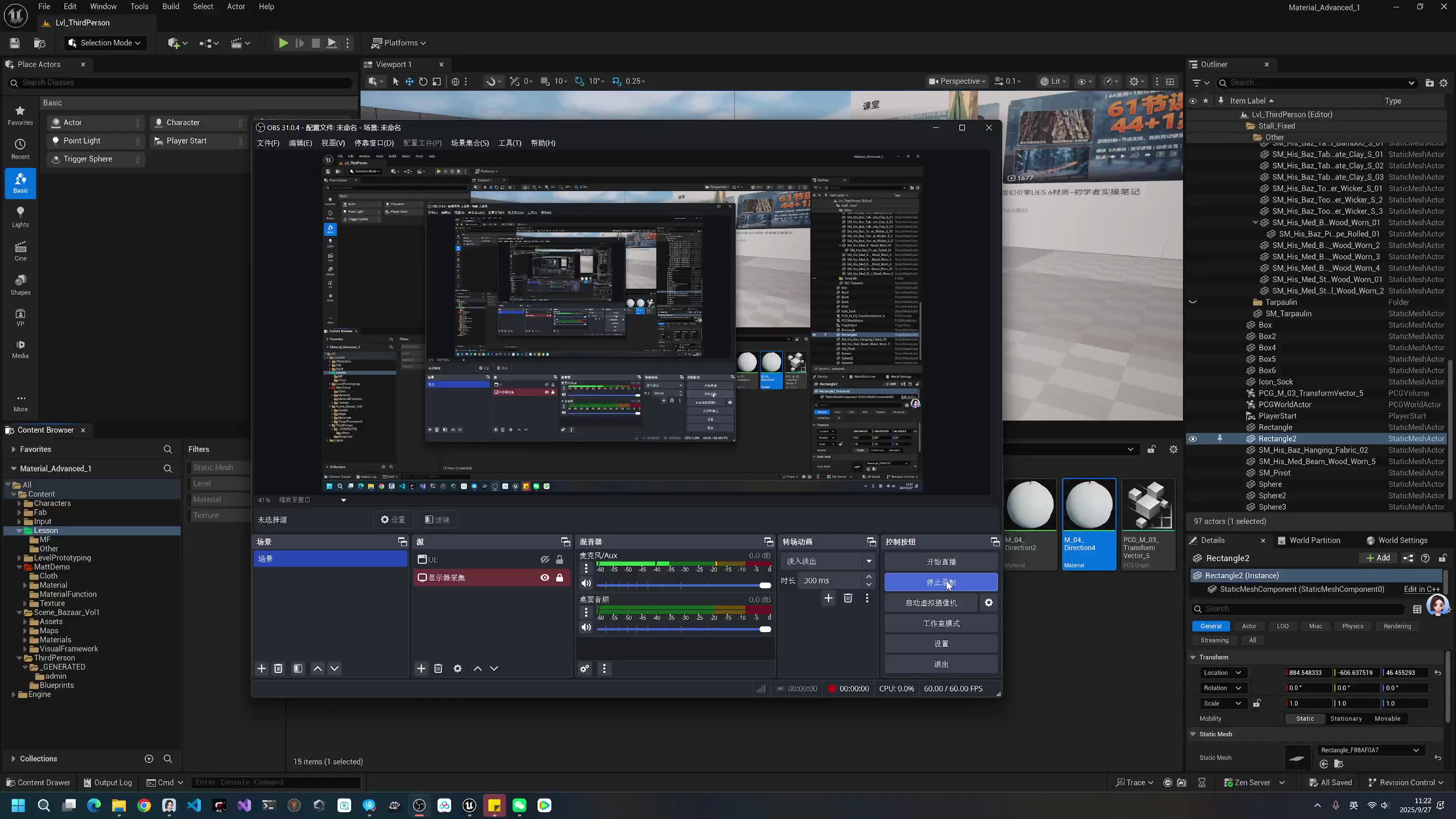Viewport: 1456px width, 819px height.
Task: Open the Static Mesh asset dropdown
Action: click(1370, 751)
